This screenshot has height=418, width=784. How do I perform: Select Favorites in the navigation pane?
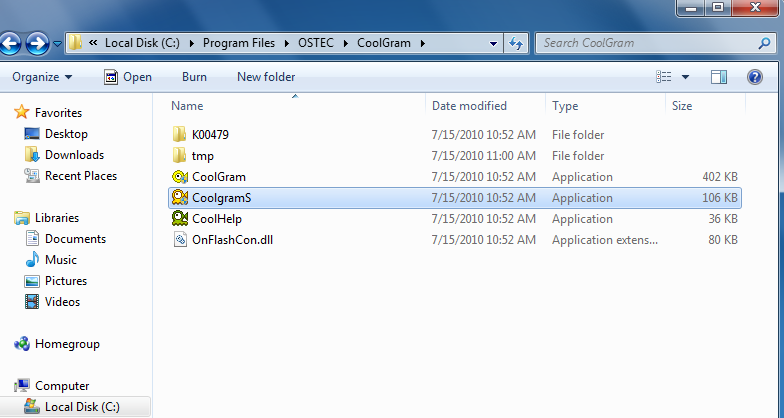coord(58,113)
